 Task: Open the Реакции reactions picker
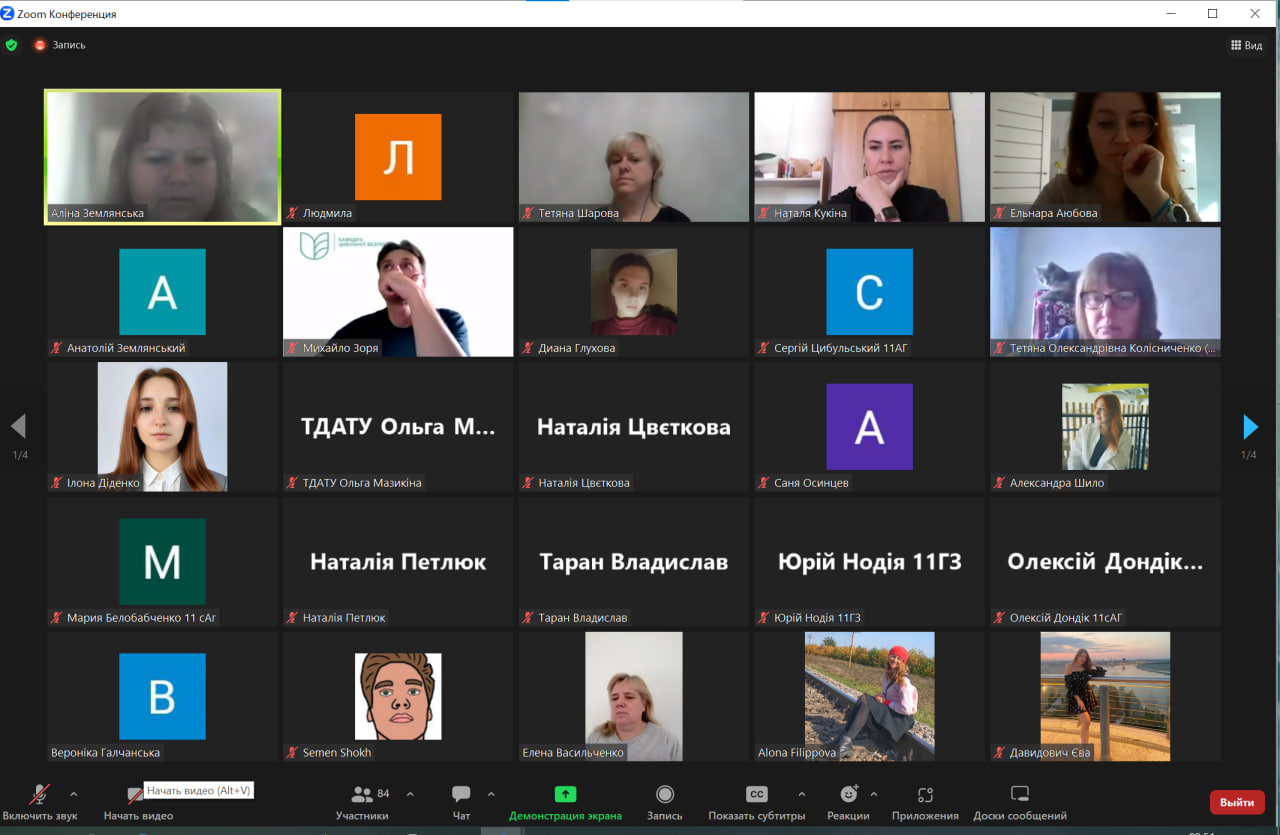click(849, 802)
